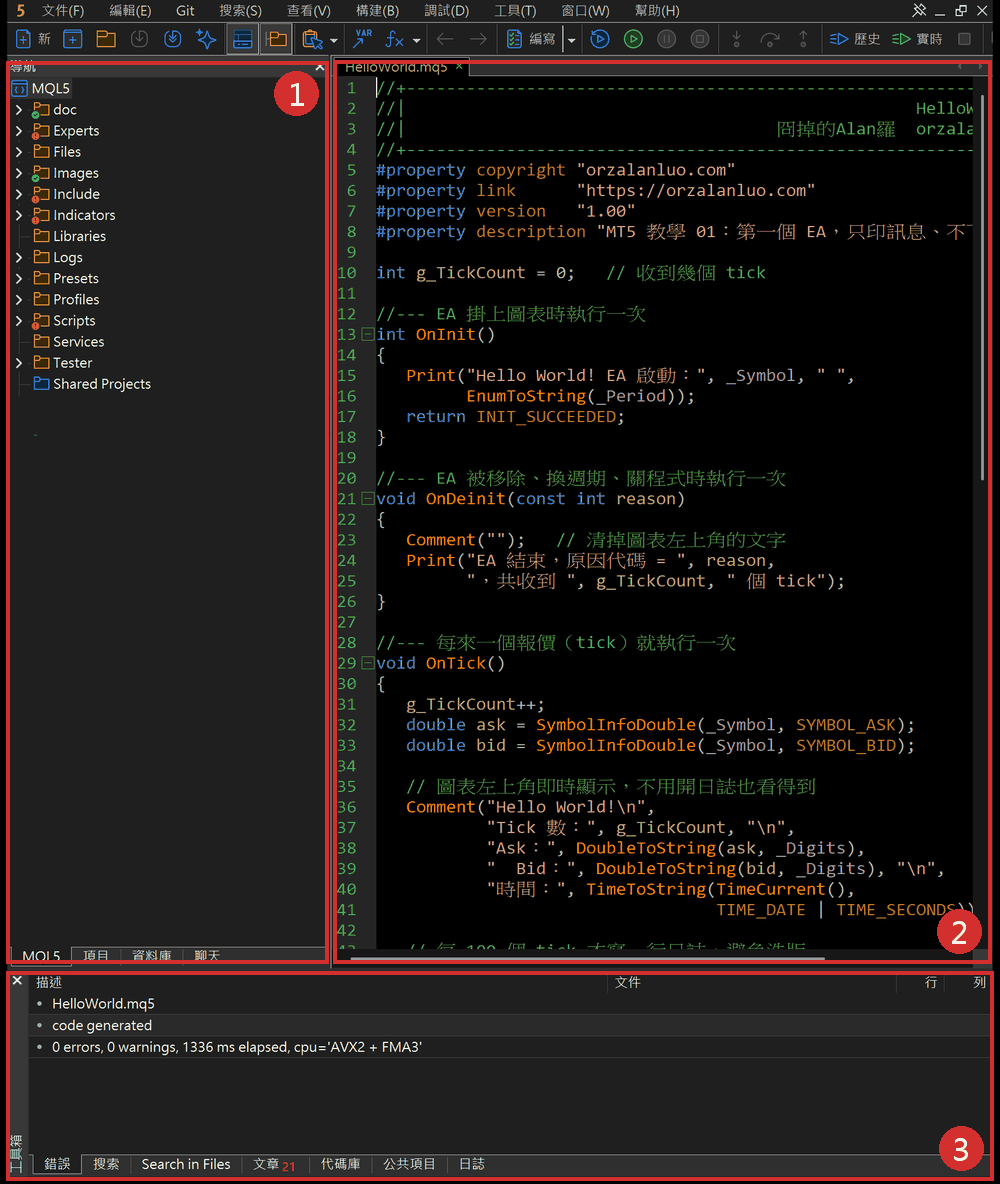Open the View (查看) menu

click(308, 11)
